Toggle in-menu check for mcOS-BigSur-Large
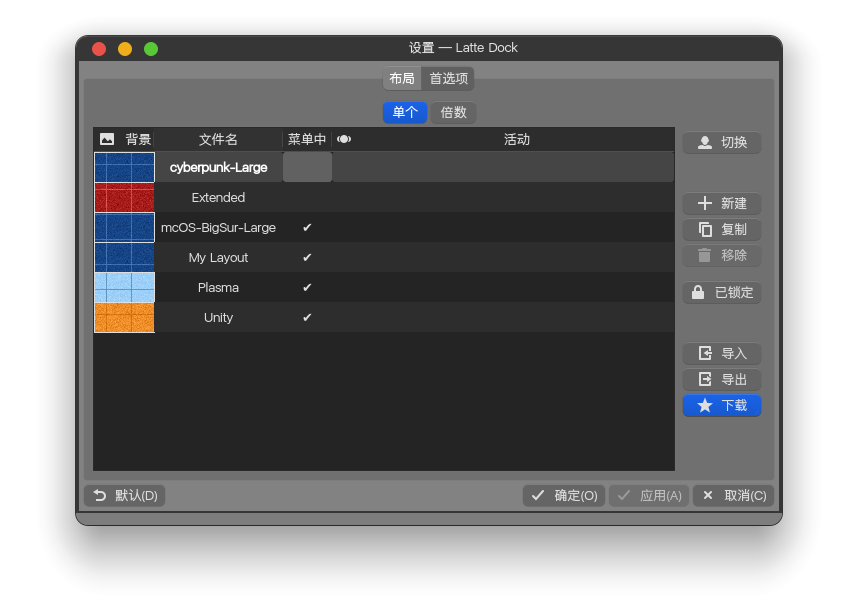This screenshot has height=611, width=858. tap(307, 228)
